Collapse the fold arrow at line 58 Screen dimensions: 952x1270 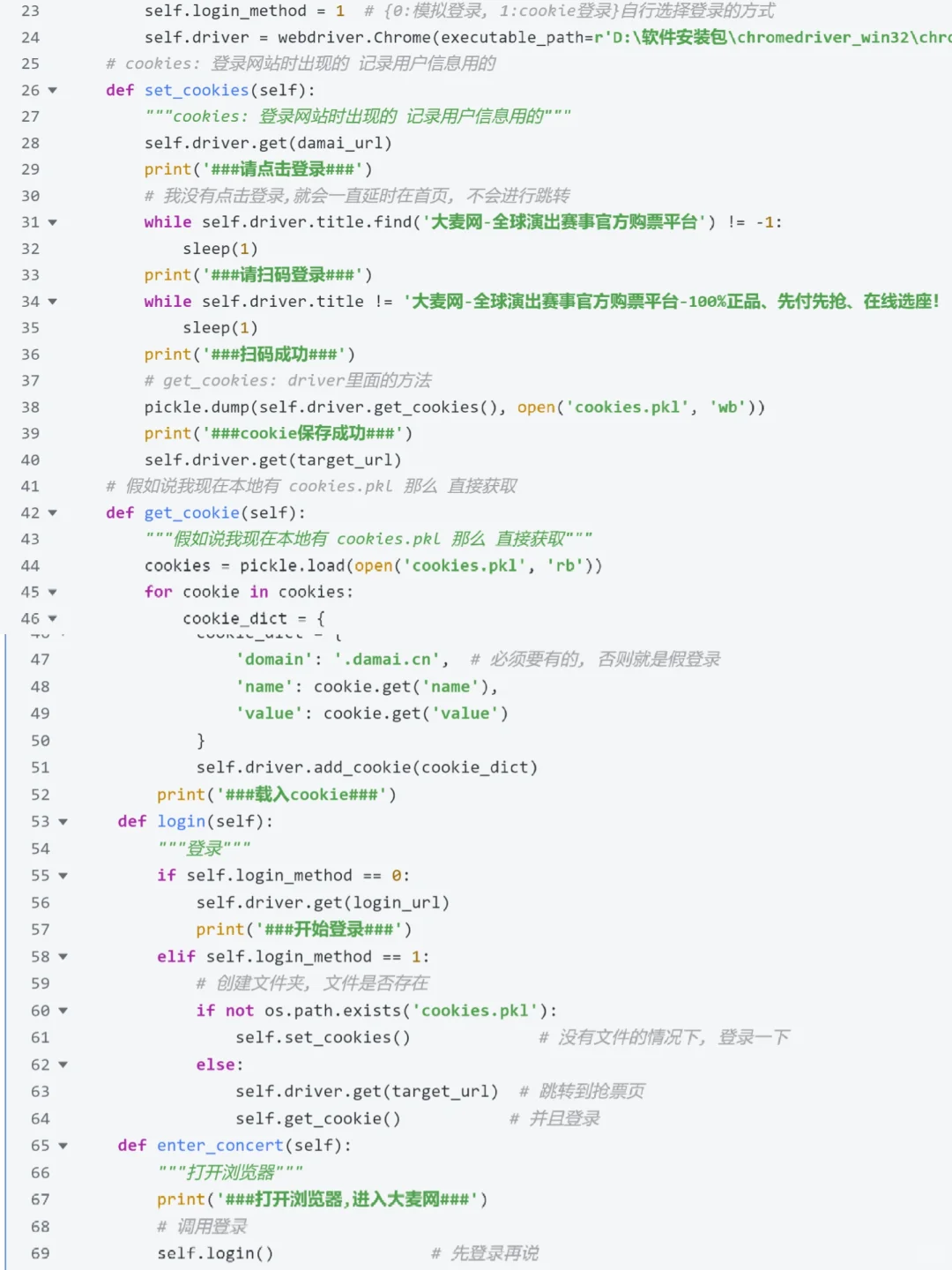coord(63,957)
